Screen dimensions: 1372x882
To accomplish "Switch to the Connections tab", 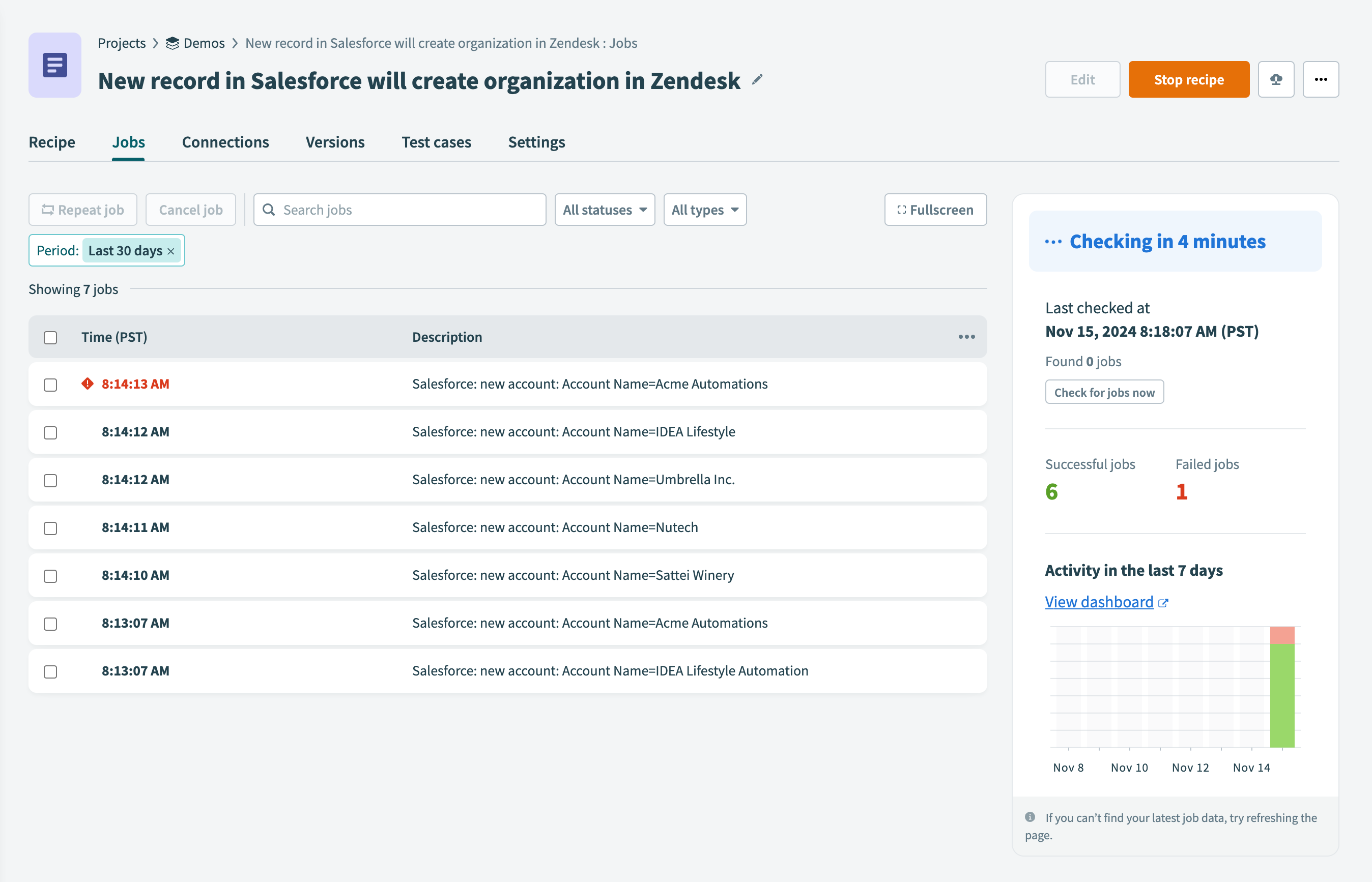I will [x=225, y=142].
